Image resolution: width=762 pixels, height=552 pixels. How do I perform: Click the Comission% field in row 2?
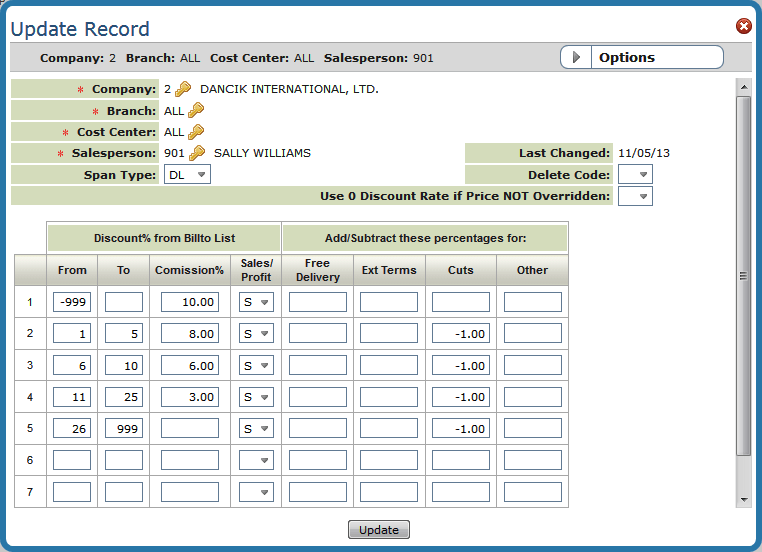click(x=189, y=334)
